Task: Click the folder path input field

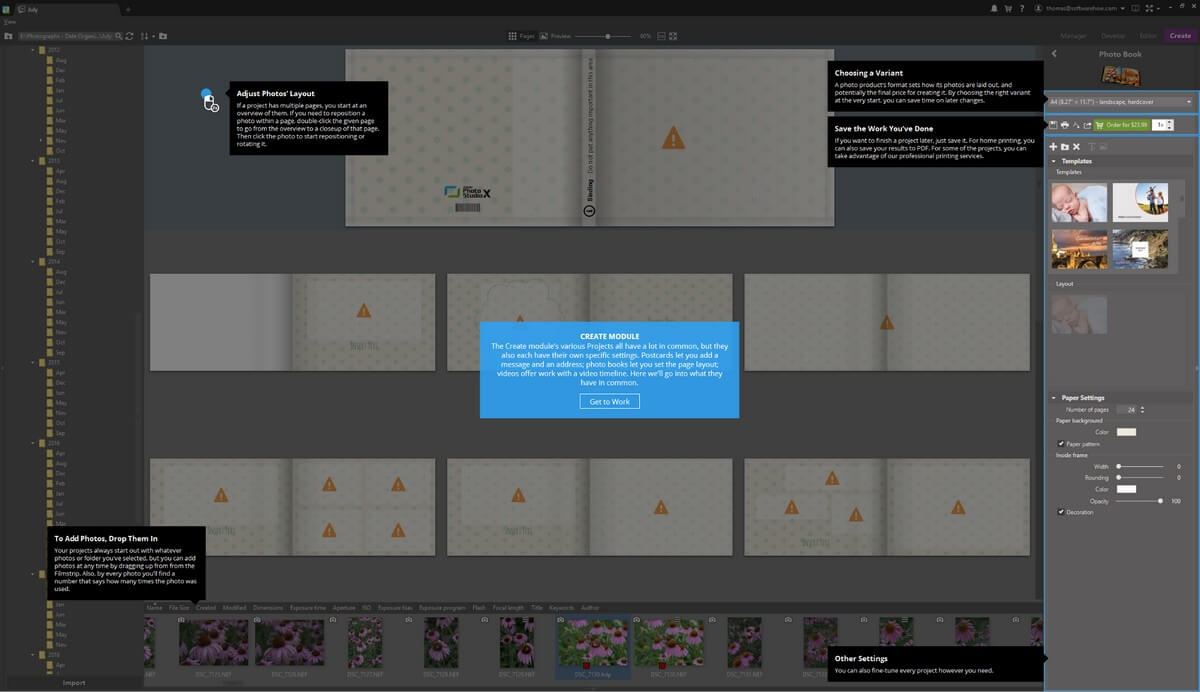Action: tap(66, 36)
